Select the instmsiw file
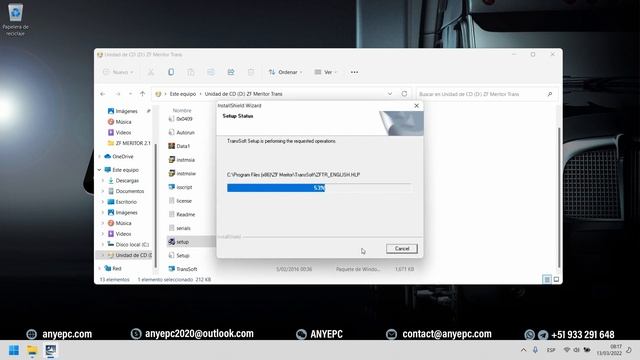The image size is (640, 360). tap(186, 173)
